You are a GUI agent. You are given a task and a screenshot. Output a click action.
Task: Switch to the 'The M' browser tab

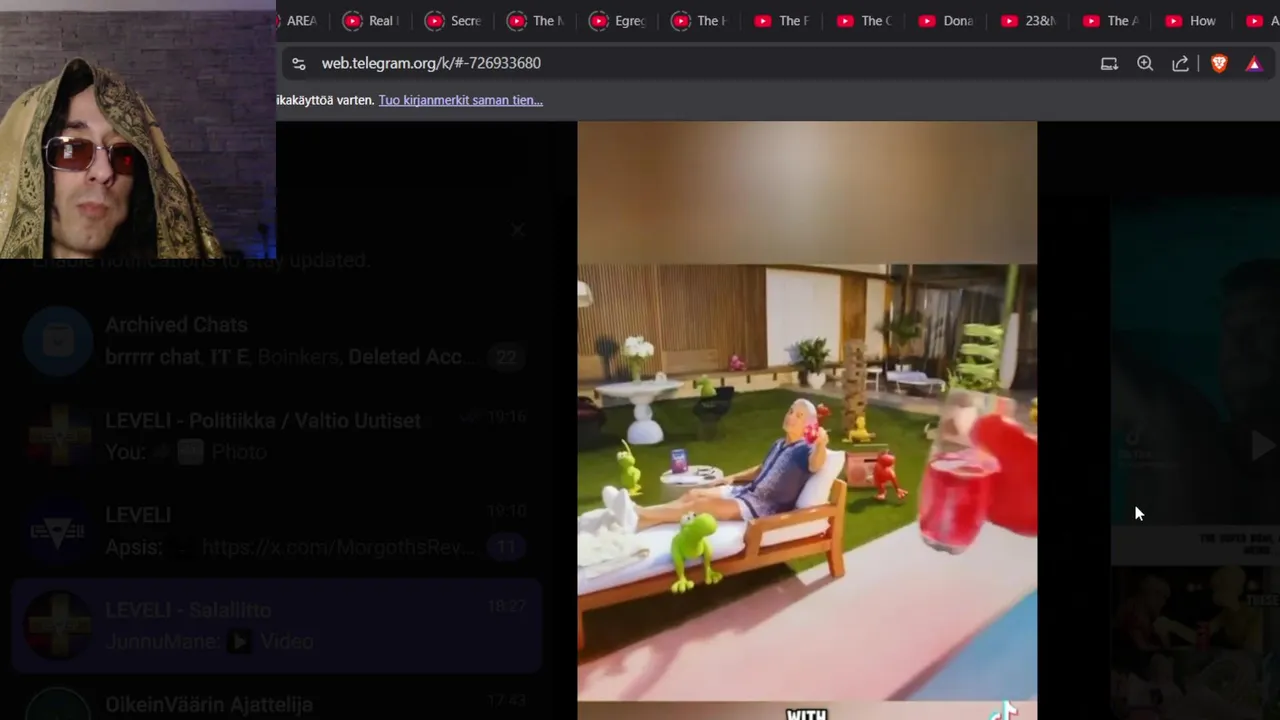[535, 20]
